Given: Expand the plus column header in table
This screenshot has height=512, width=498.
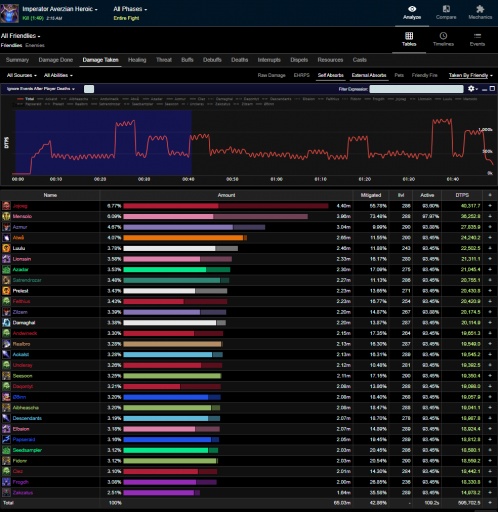Looking at the screenshot, I should [490, 195].
